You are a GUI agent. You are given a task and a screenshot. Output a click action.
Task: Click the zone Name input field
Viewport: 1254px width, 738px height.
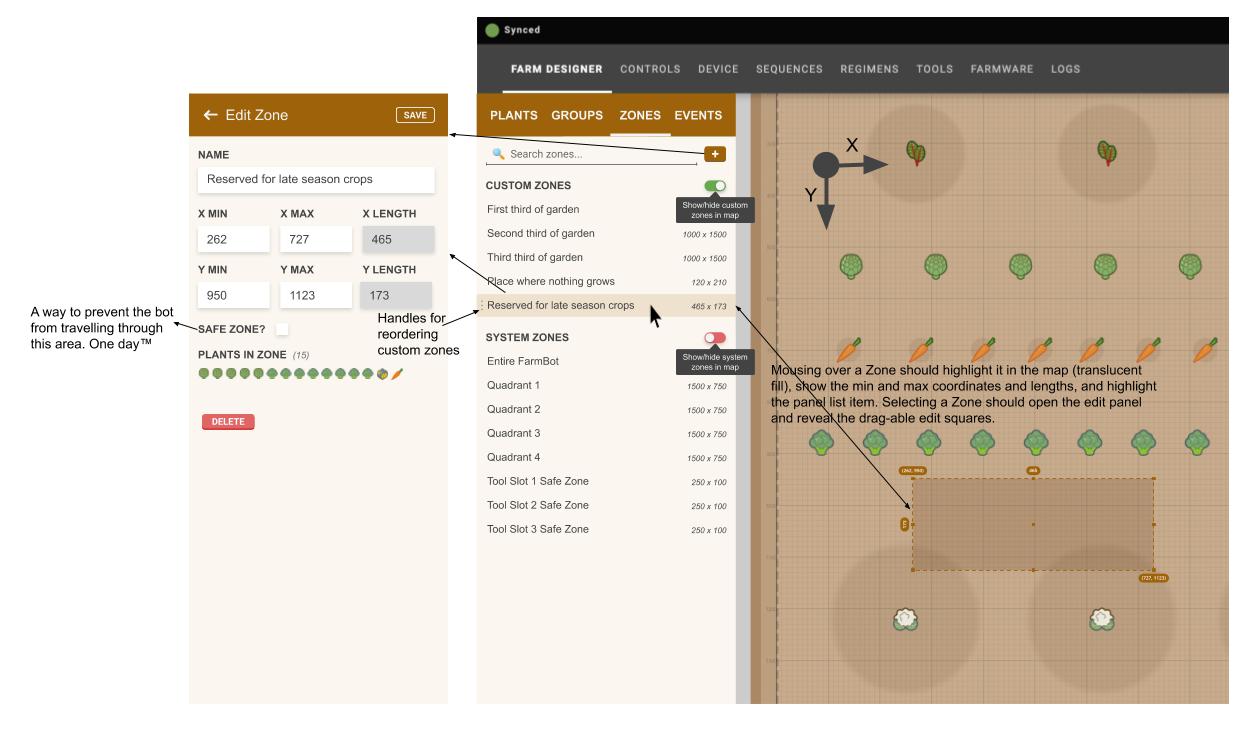[316, 180]
